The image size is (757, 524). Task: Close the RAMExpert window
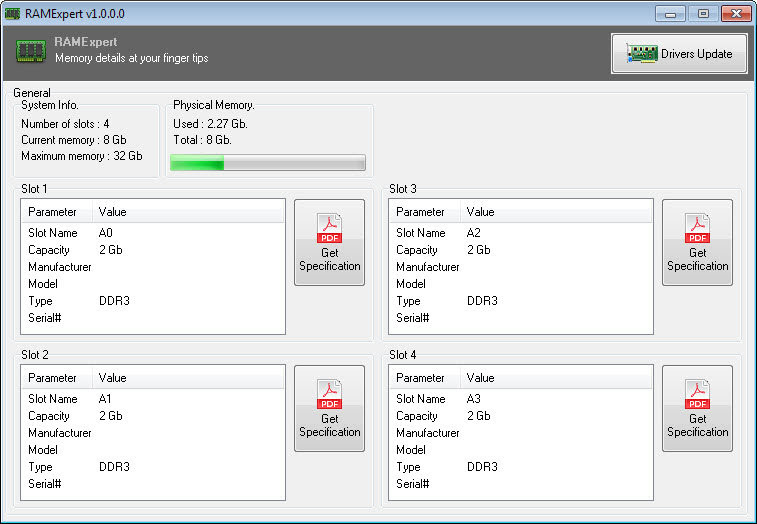(736, 14)
